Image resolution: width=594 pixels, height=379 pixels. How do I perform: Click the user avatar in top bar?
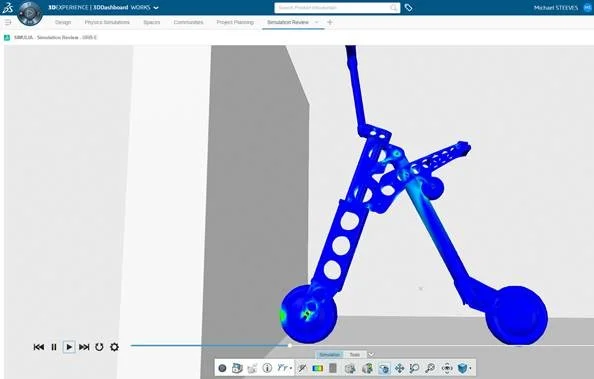[588, 8]
